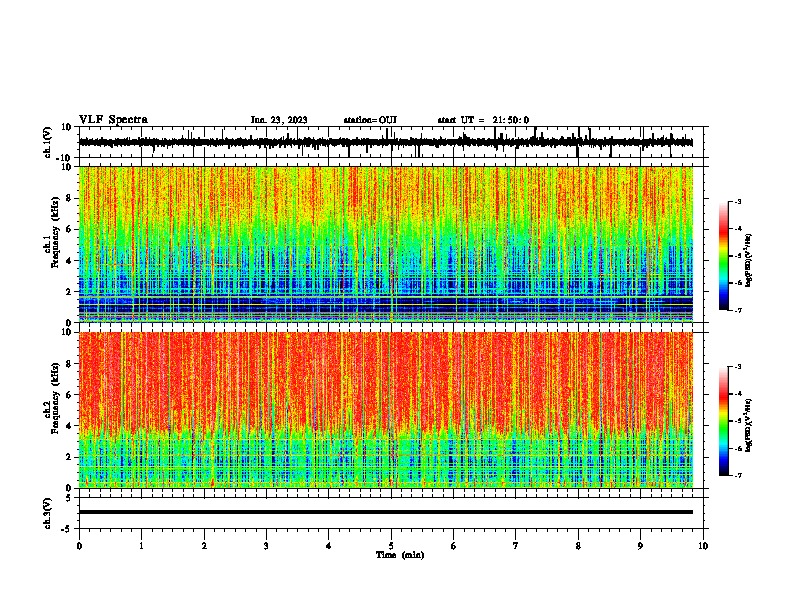Viewport: 792px width, 612px height.
Task: Click the ch.2 Frequency (kHz) axis label
Action: coord(52,398)
